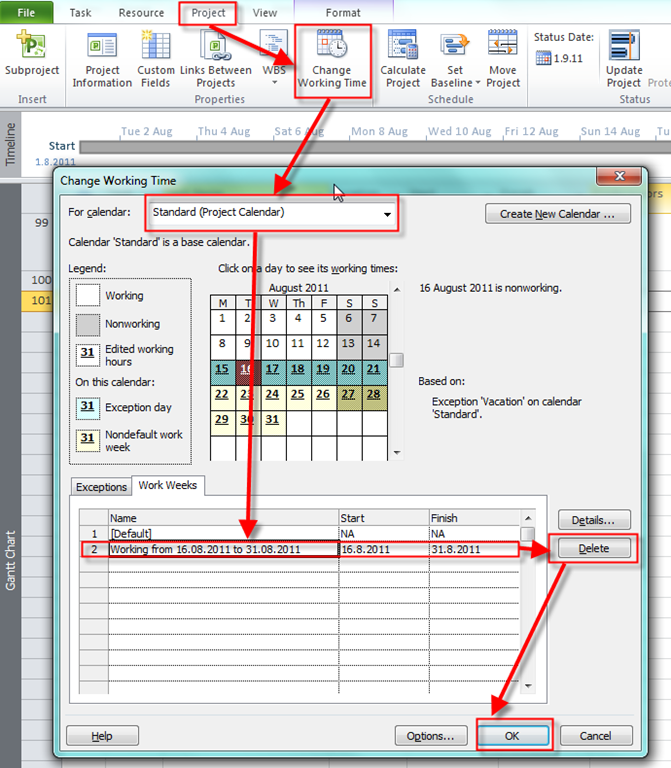The height and width of the screenshot is (768, 671).
Task: Click the Subproject icon in Insert group
Action: [31, 47]
